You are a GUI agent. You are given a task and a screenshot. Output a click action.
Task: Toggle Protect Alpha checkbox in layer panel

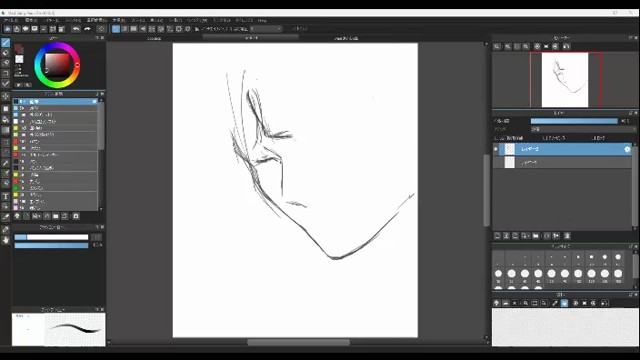tap(496, 138)
